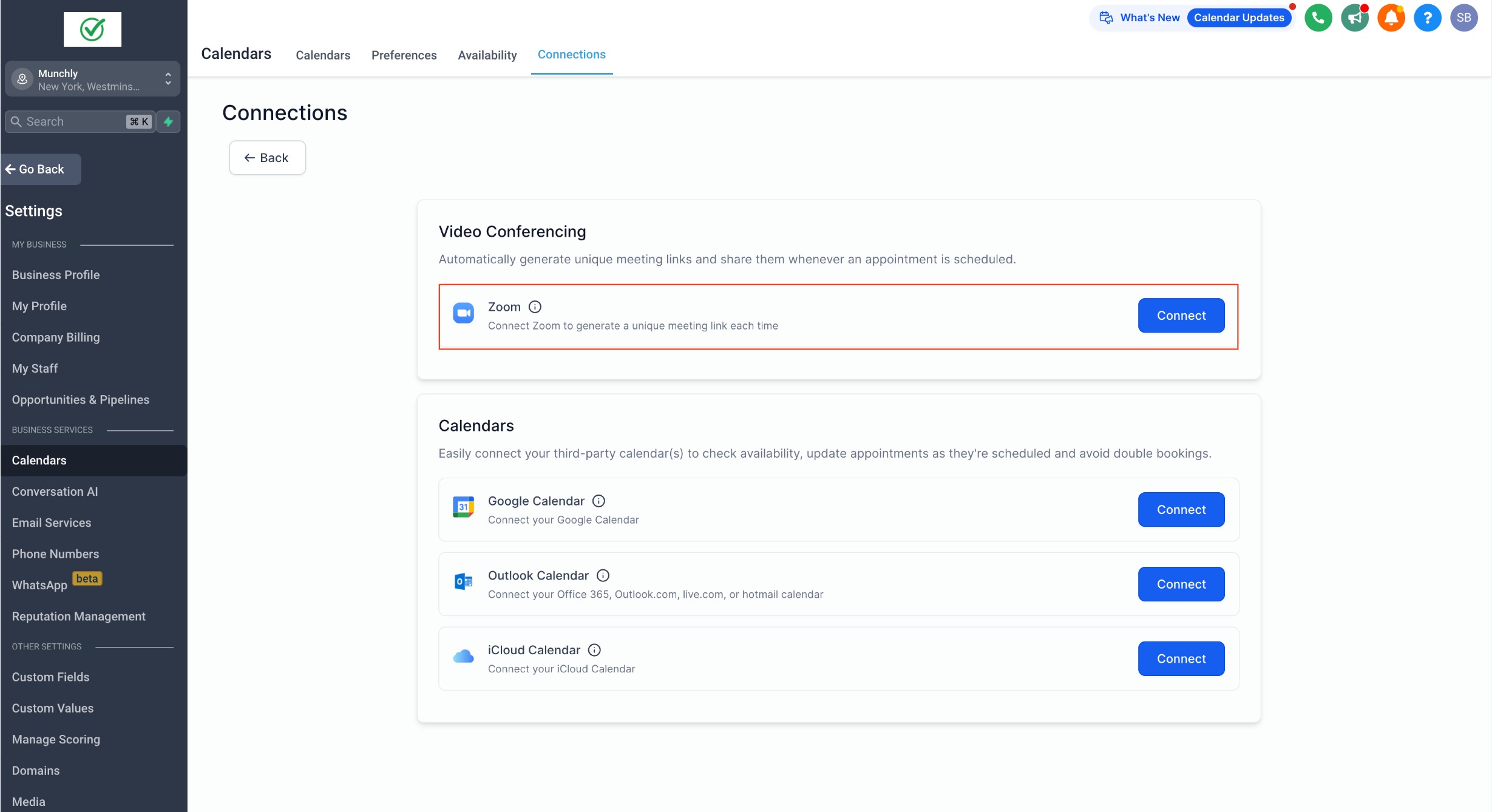Click the 'Connect your Google Calendar' description
Screen dimensions: 1492x812
pyautogui.click(x=563, y=520)
